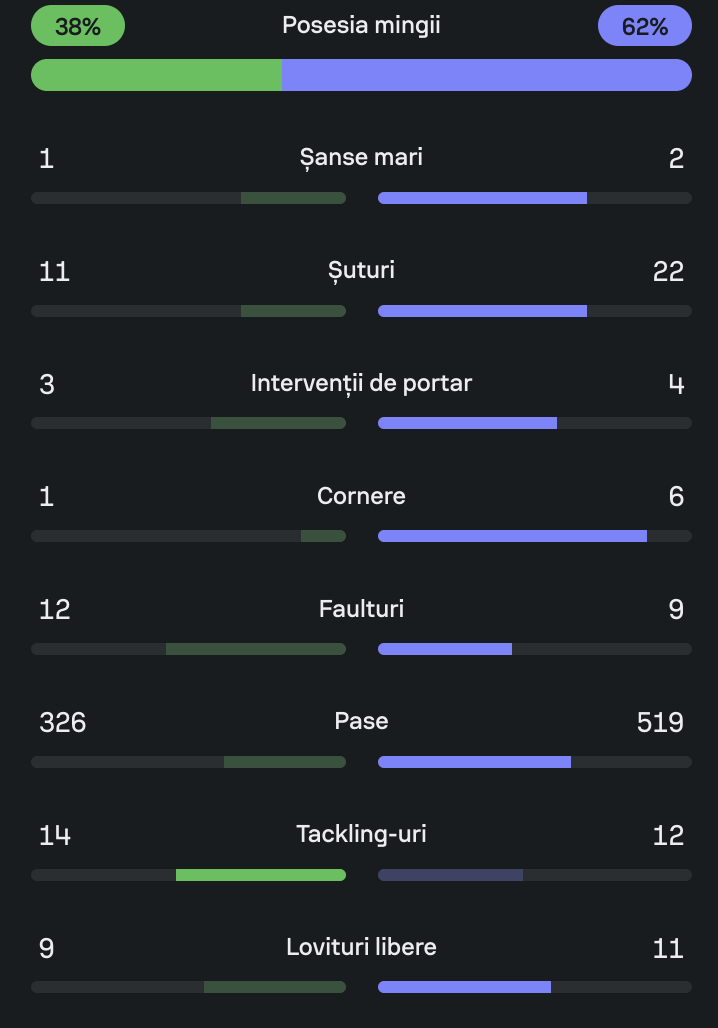Click the 519 passes value
Viewport: 718px width, 1028px height.
point(660,722)
